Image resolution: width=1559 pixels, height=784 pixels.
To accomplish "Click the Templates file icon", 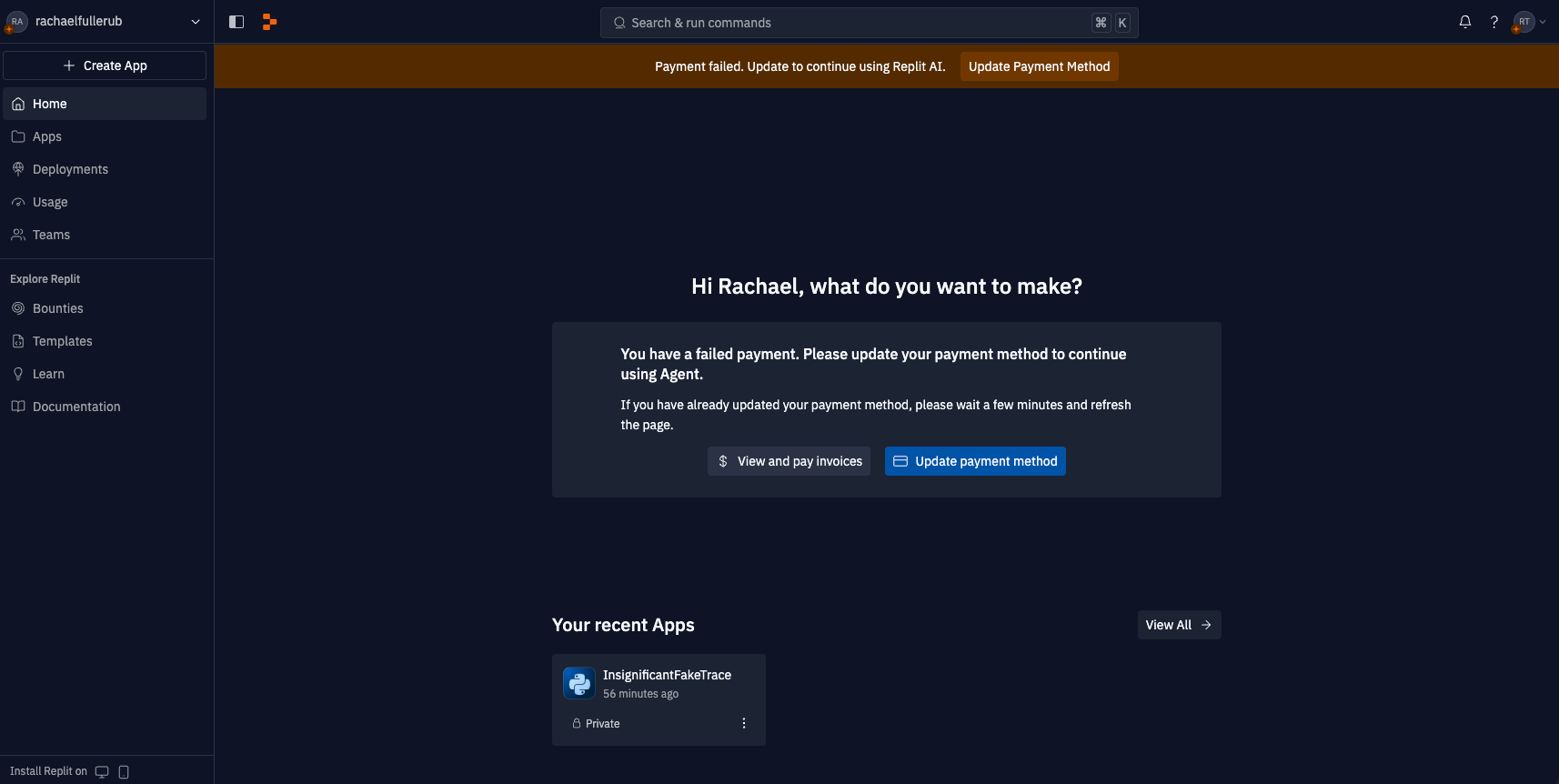I will click(x=18, y=341).
